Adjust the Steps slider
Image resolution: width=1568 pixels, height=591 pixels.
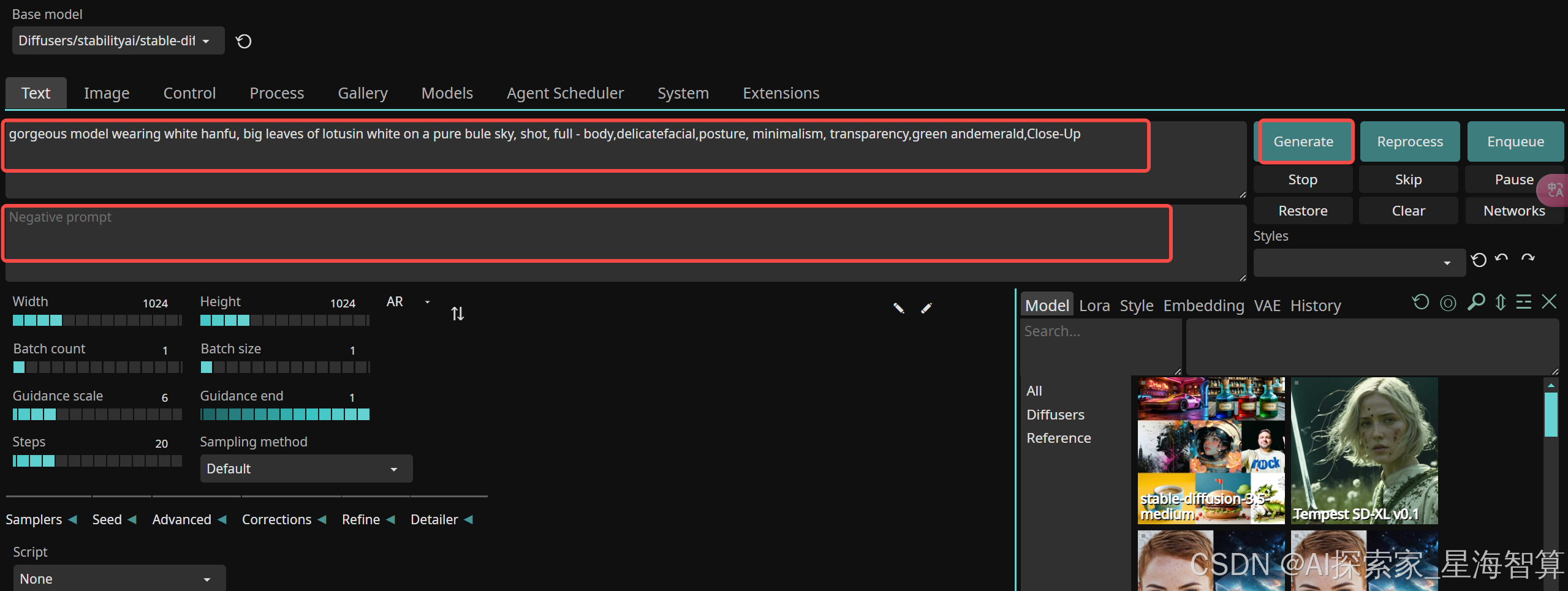pos(97,461)
